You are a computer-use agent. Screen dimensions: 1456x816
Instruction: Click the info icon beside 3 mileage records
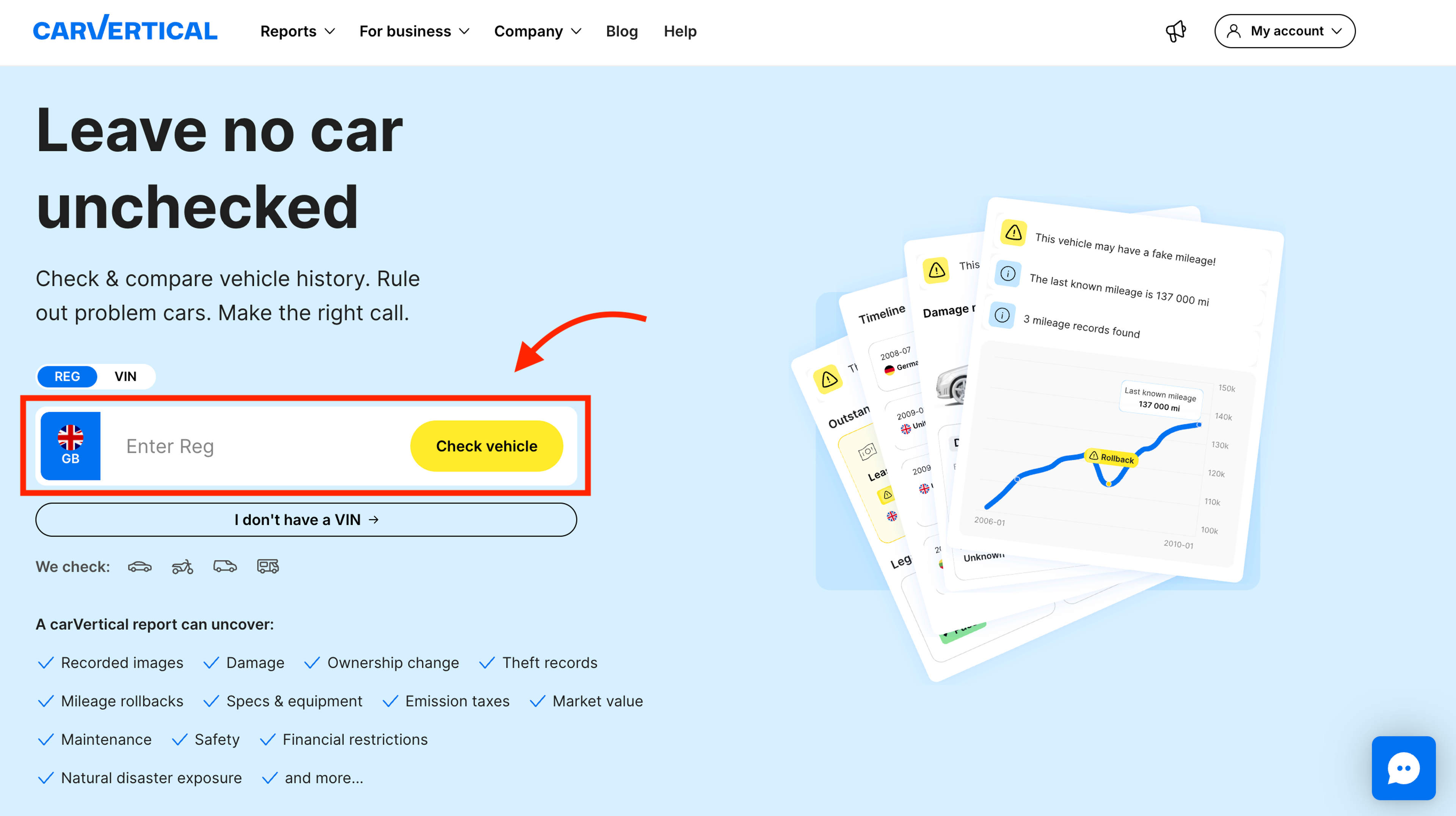click(1002, 315)
